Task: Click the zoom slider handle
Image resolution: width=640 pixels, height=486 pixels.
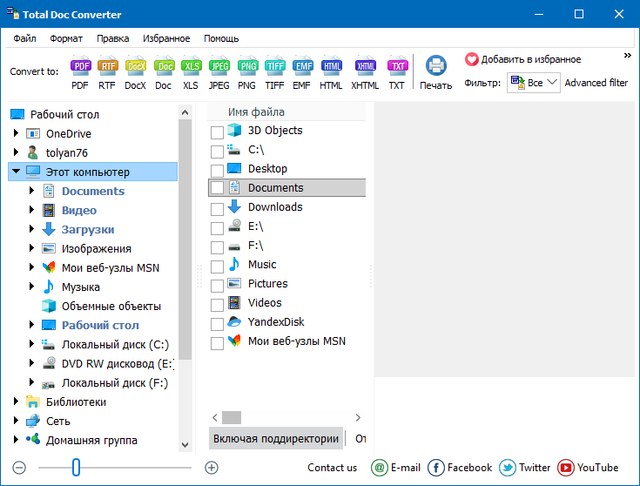Action: pyautogui.click(x=75, y=467)
